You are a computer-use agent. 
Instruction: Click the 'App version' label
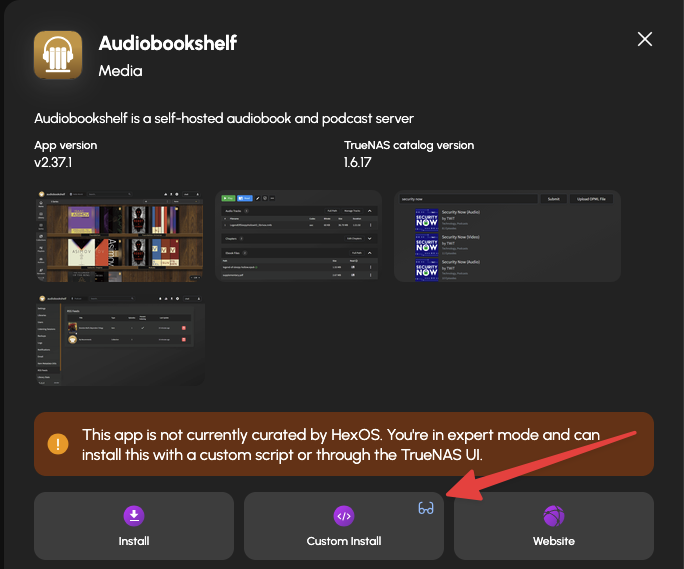pyautogui.click(x=66, y=145)
